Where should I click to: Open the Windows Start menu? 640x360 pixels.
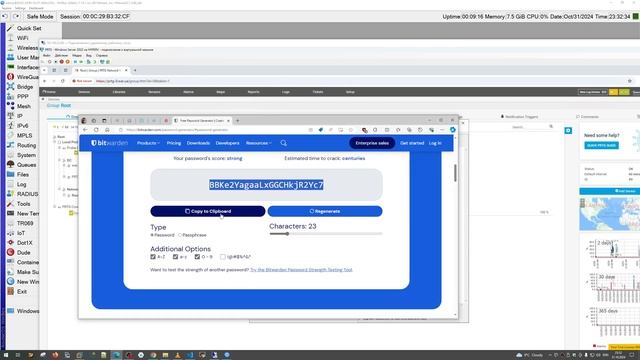click(x=6, y=355)
